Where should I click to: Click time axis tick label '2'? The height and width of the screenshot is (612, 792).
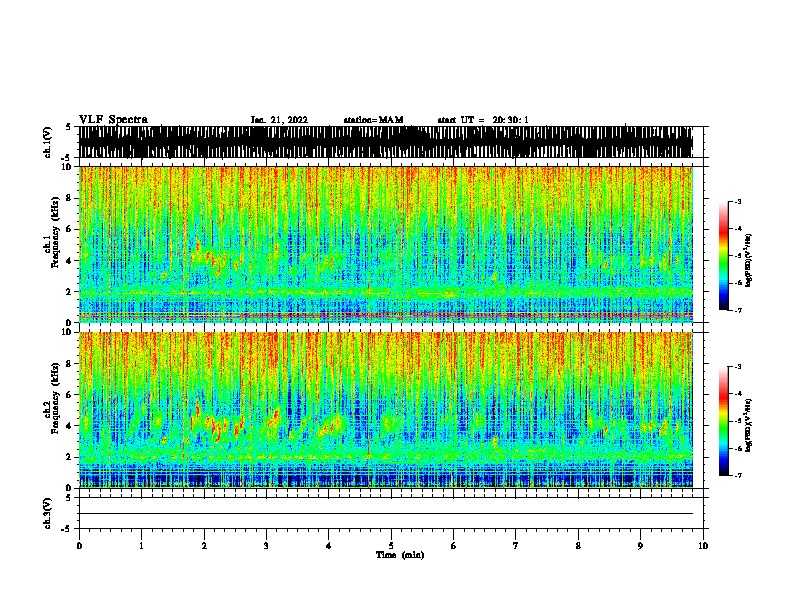204,546
